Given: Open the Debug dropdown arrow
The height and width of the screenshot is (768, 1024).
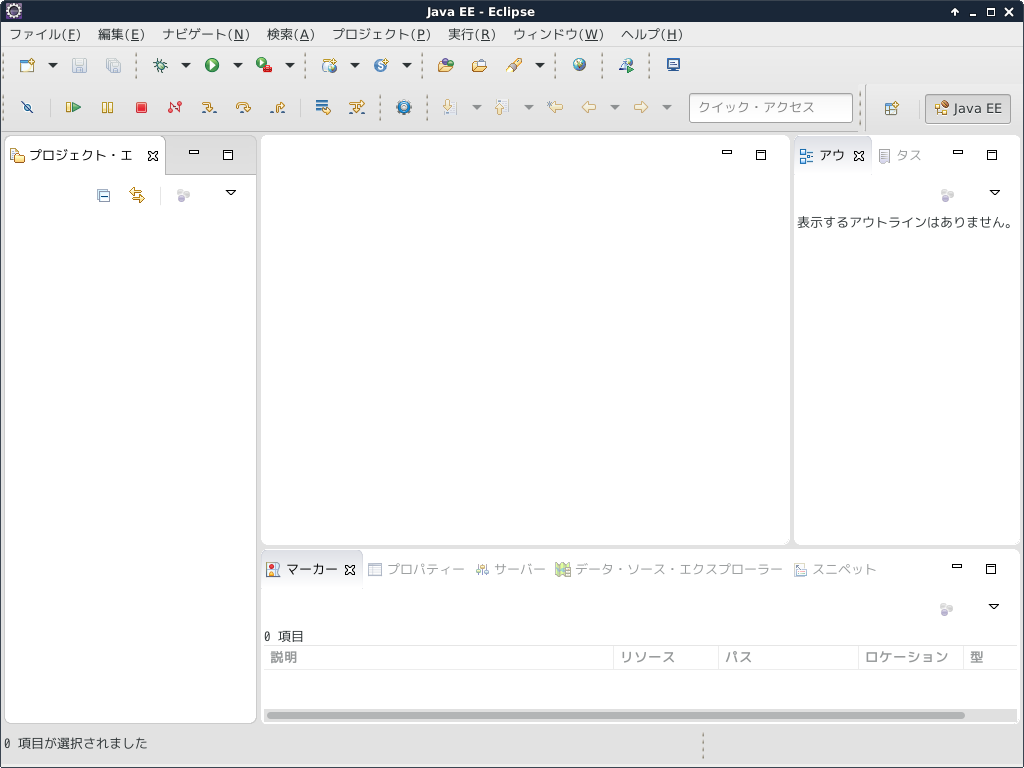Looking at the screenshot, I should (185, 65).
